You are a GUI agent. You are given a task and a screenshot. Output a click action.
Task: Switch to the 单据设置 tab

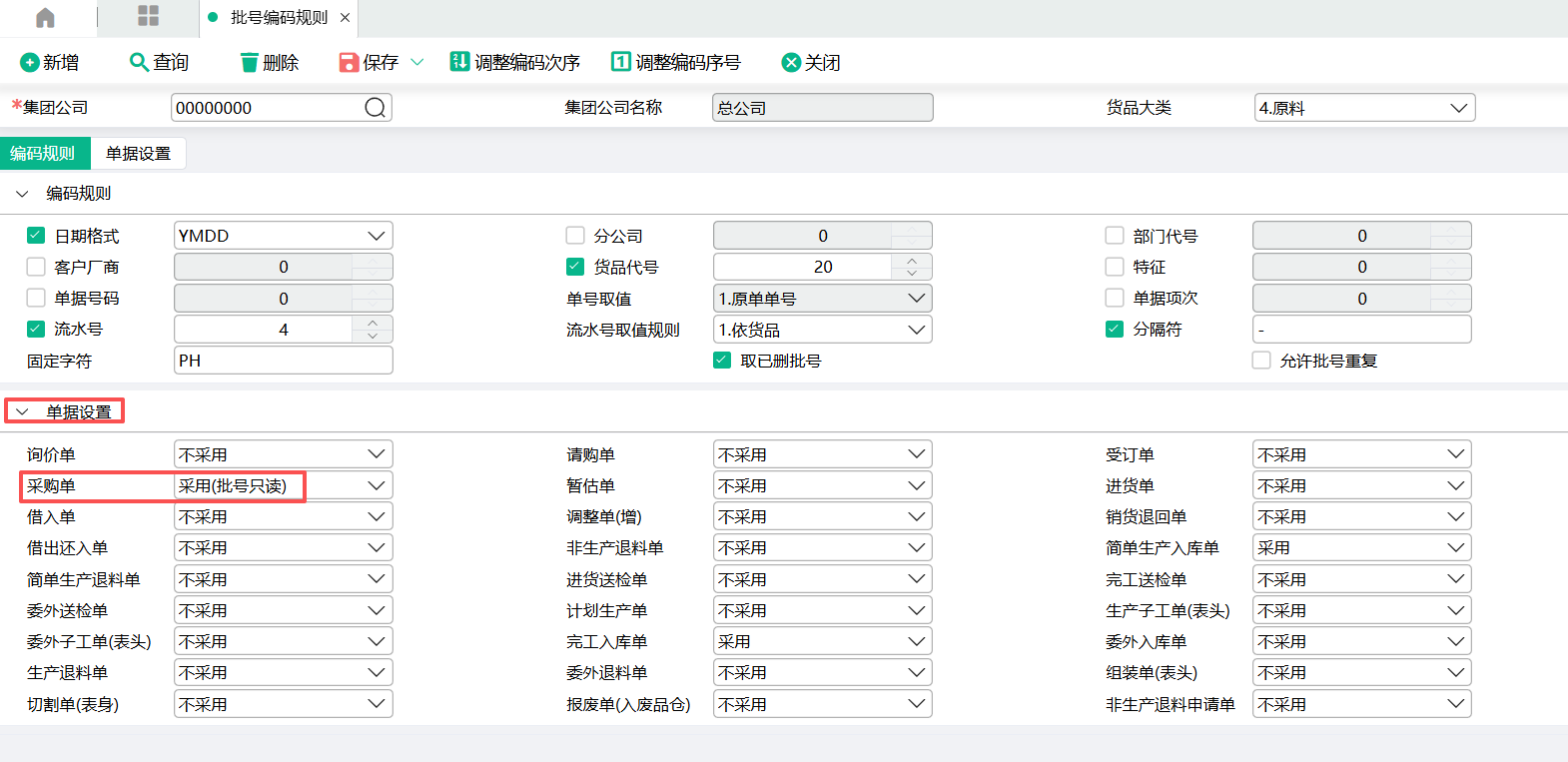click(x=138, y=154)
